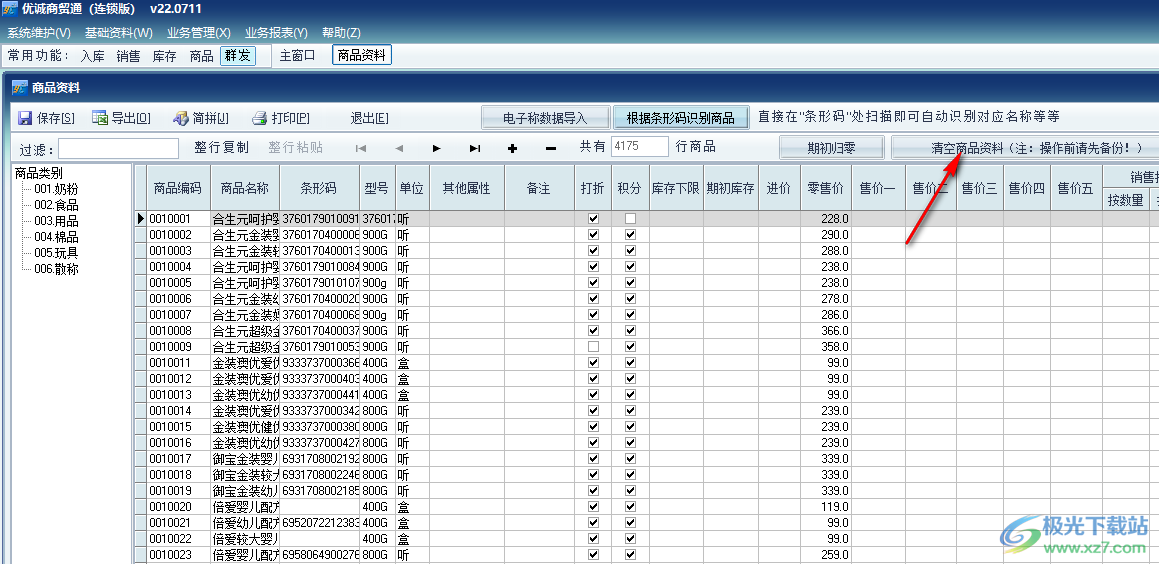Click the 商品 quick function
This screenshot has height=564, width=1159.
point(201,55)
